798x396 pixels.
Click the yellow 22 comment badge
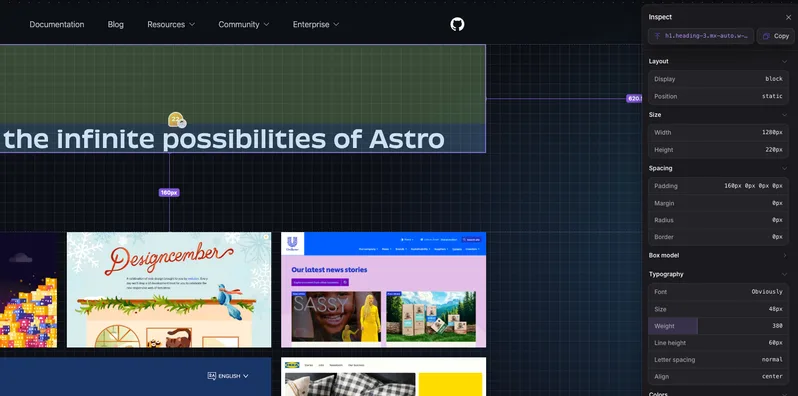tap(176, 119)
